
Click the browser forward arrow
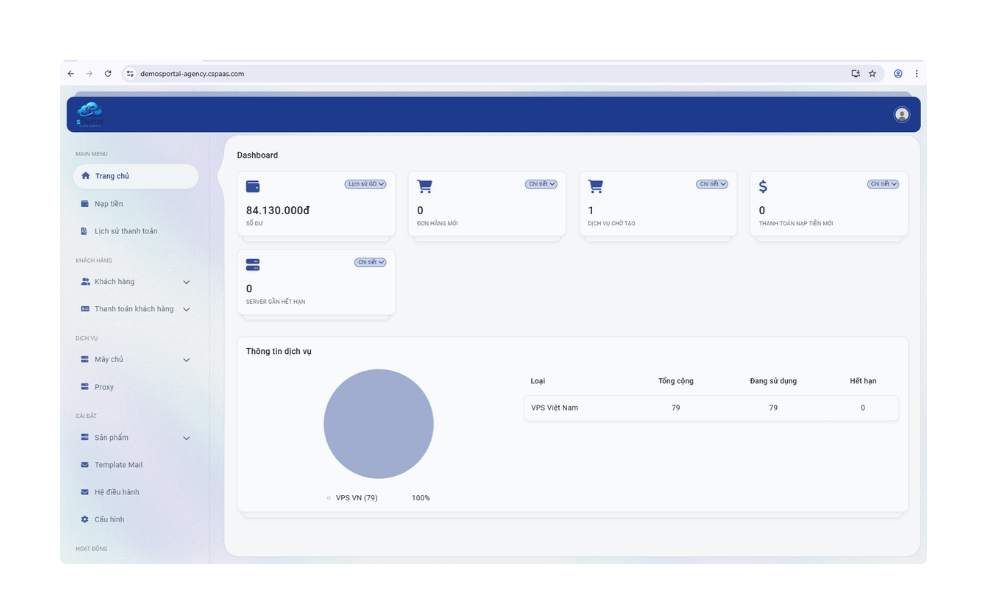(x=89, y=73)
